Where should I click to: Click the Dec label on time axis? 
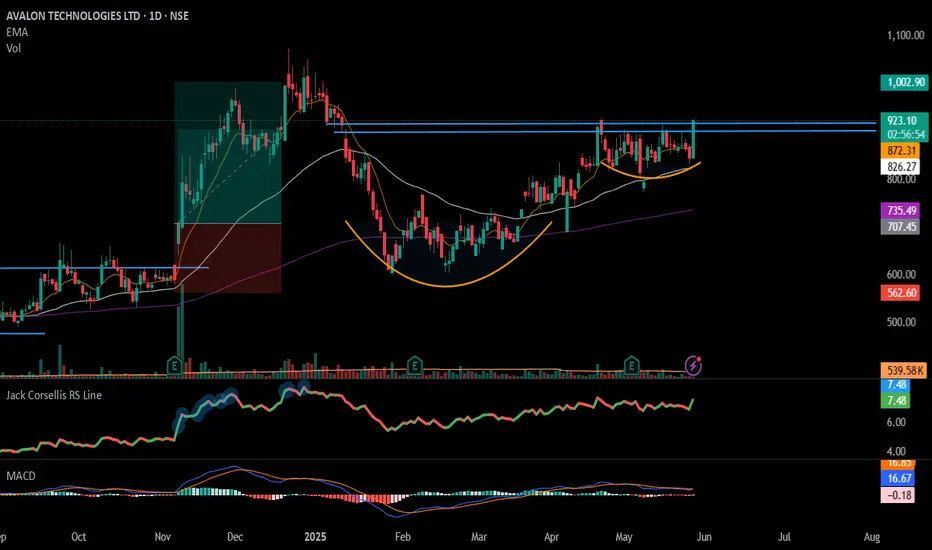235,537
